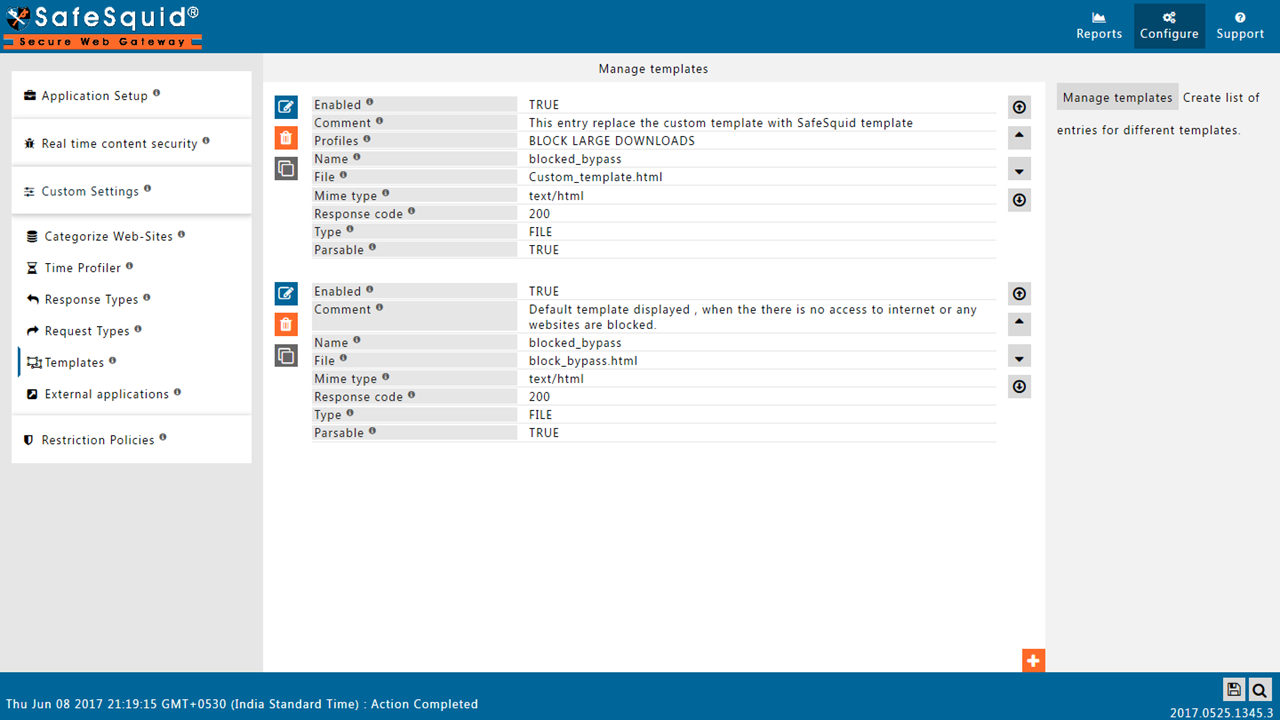Open the Configure section

(1169, 26)
